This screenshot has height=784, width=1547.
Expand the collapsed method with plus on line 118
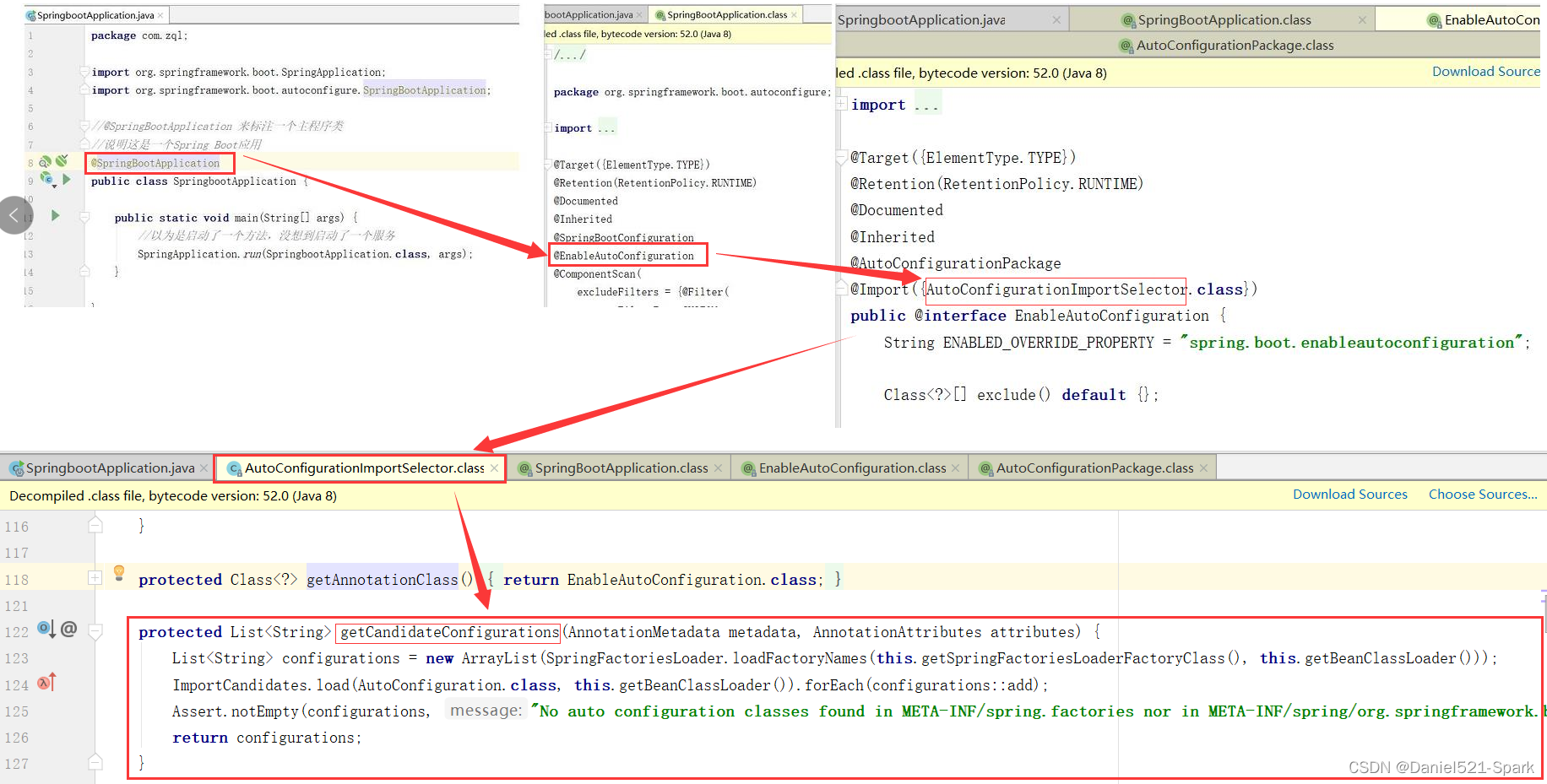coord(95,578)
